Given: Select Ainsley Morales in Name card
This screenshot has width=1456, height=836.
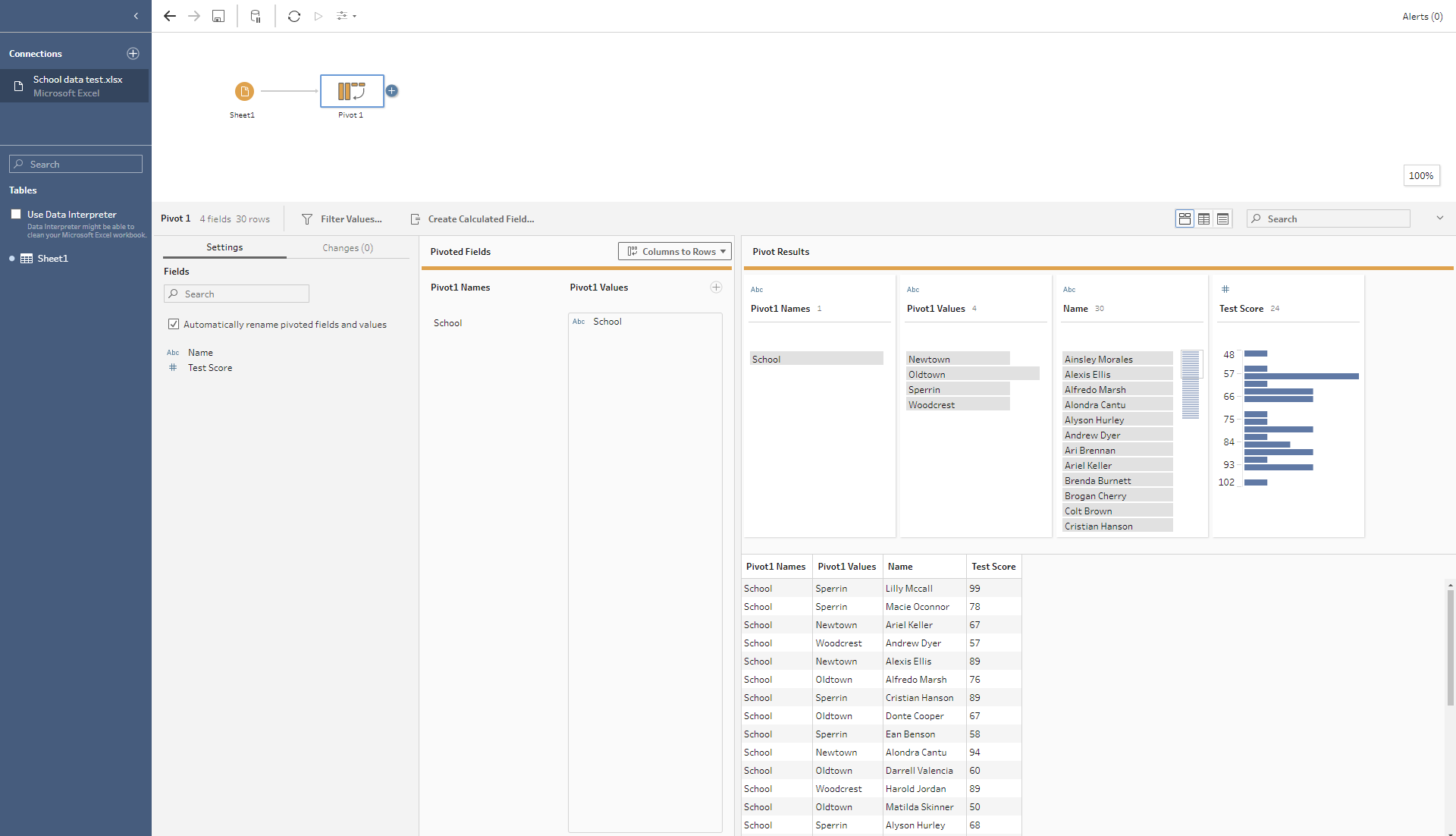Looking at the screenshot, I should [x=1118, y=359].
